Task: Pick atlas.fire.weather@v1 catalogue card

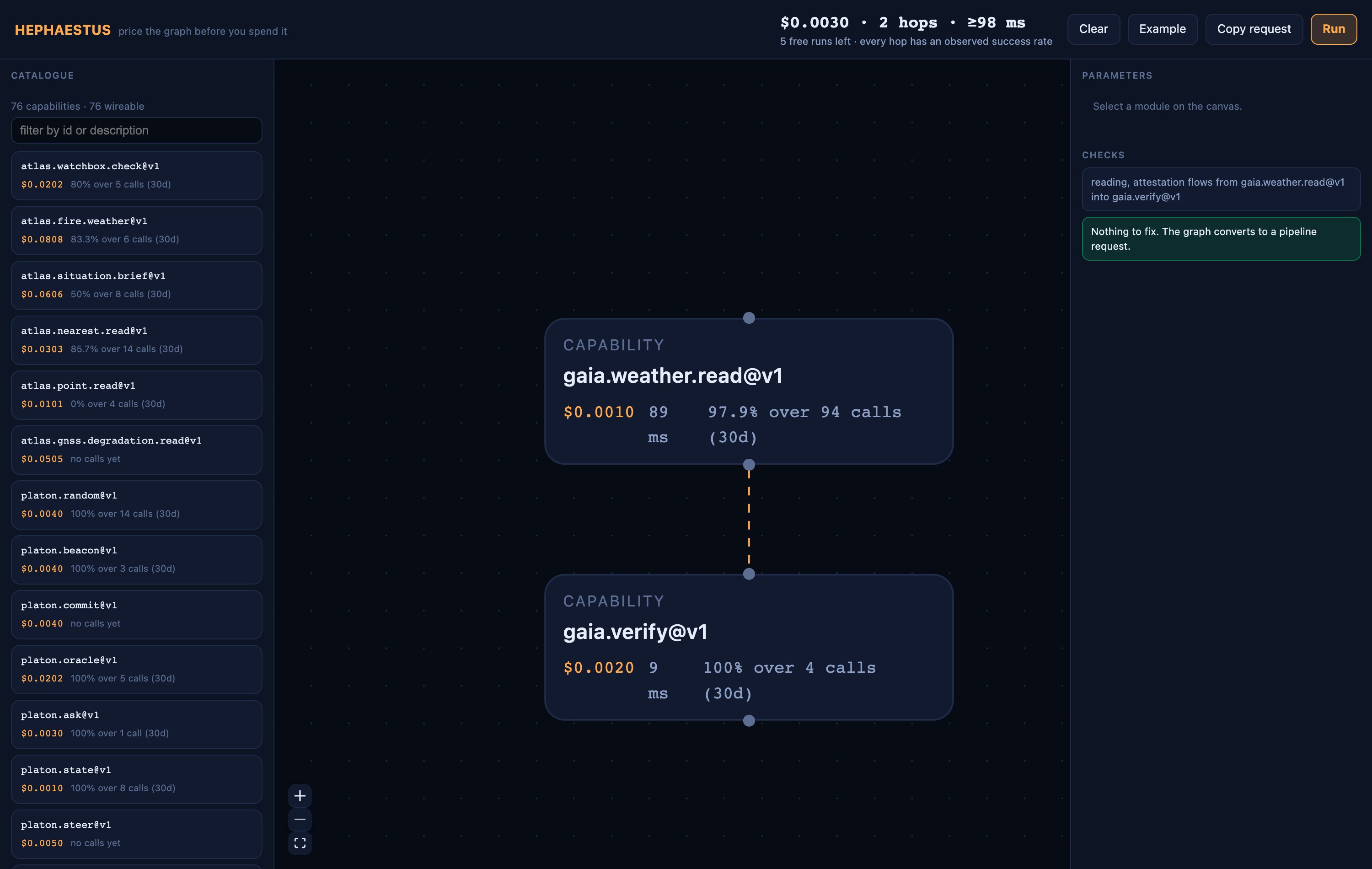Action: point(137,230)
